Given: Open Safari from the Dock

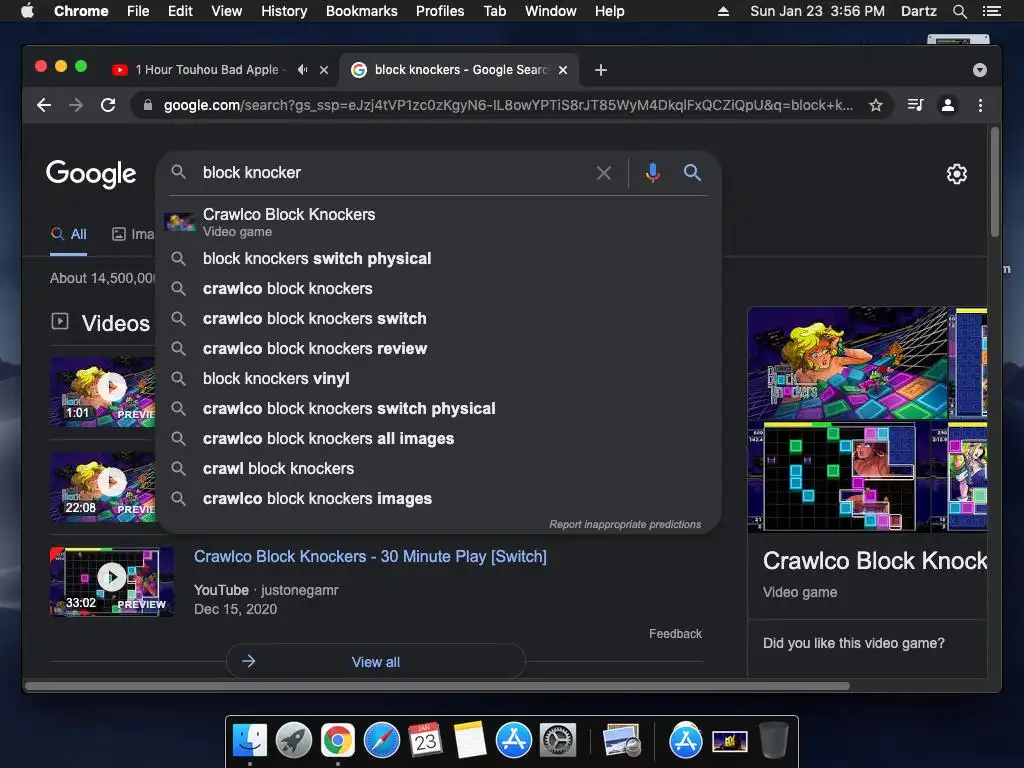Looking at the screenshot, I should click(x=381, y=741).
